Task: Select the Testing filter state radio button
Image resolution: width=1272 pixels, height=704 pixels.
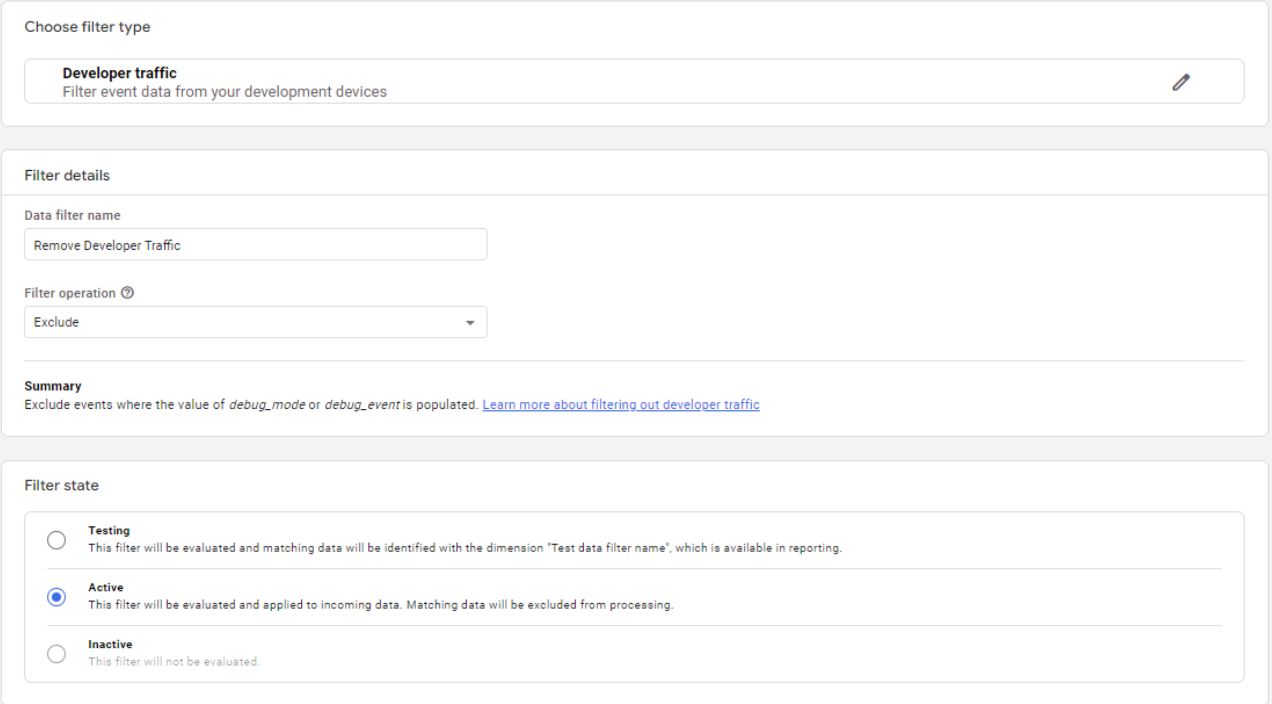Action: pyautogui.click(x=57, y=540)
